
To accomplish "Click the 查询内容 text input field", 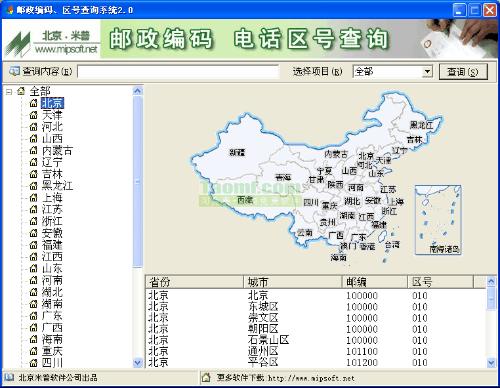I will tap(178, 72).
